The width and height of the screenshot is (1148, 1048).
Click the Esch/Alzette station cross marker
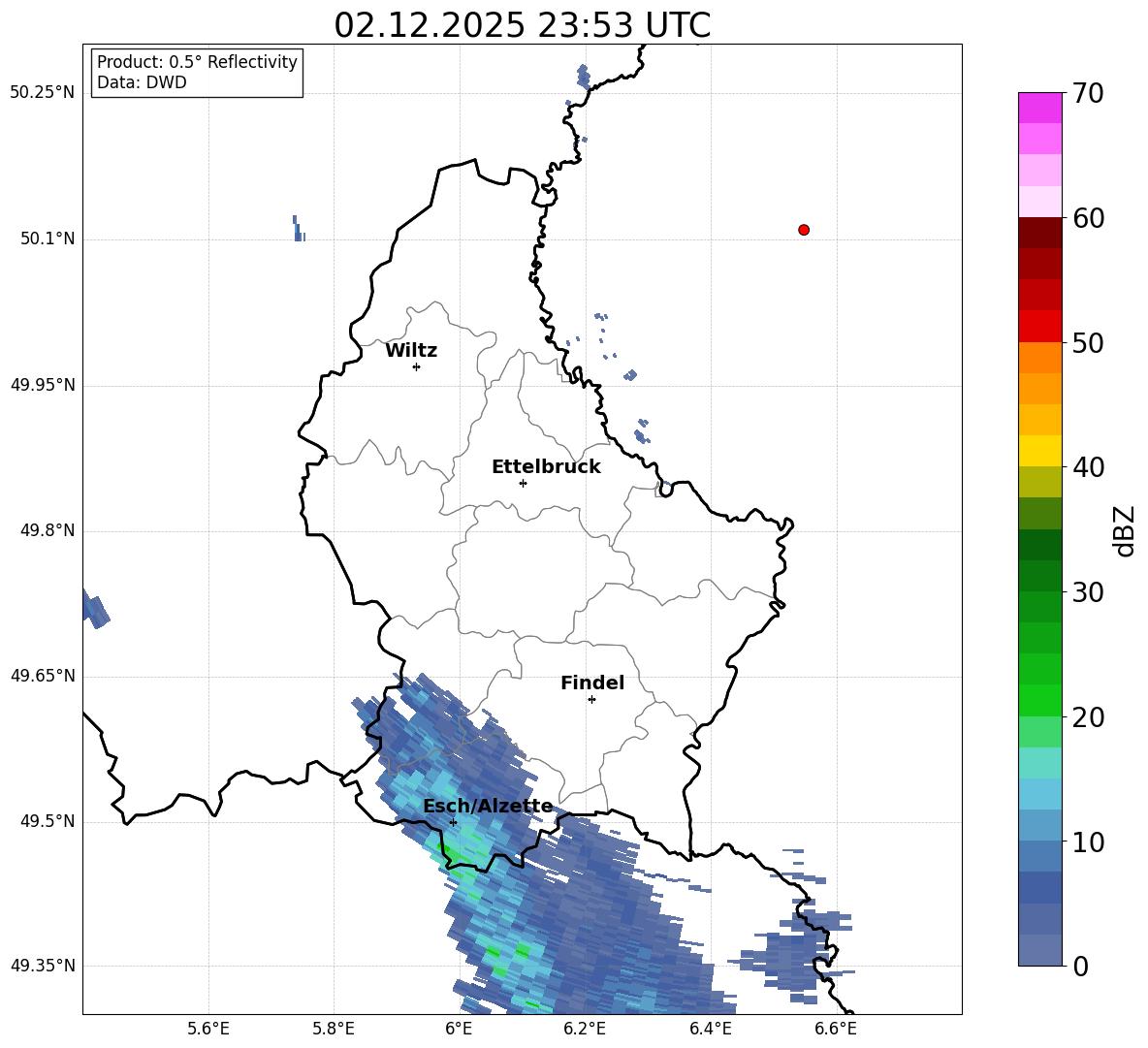point(453,822)
